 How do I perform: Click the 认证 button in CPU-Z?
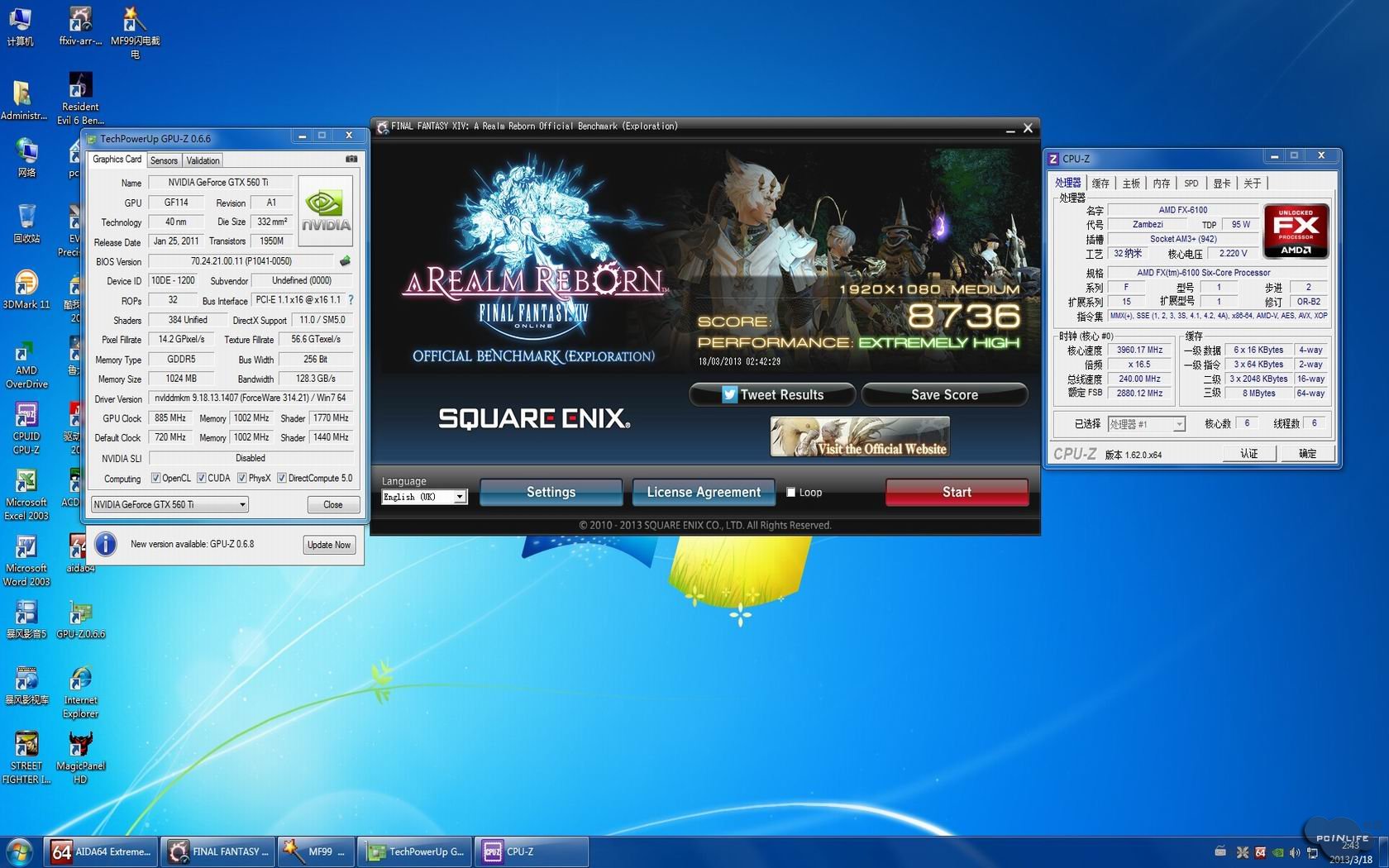[1248, 454]
